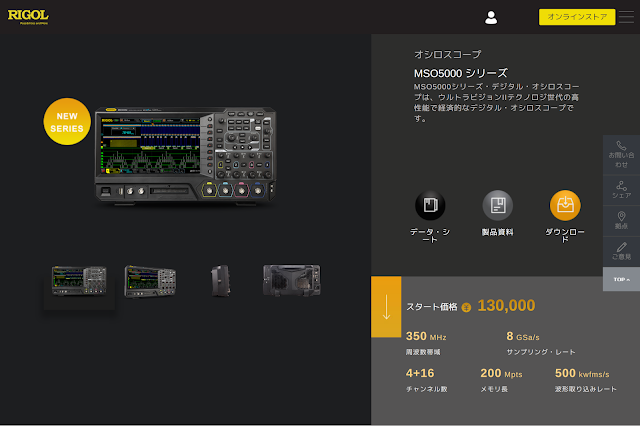
Task: Click the 8 GSa/s sampling rate value
Action: (523, 336)
